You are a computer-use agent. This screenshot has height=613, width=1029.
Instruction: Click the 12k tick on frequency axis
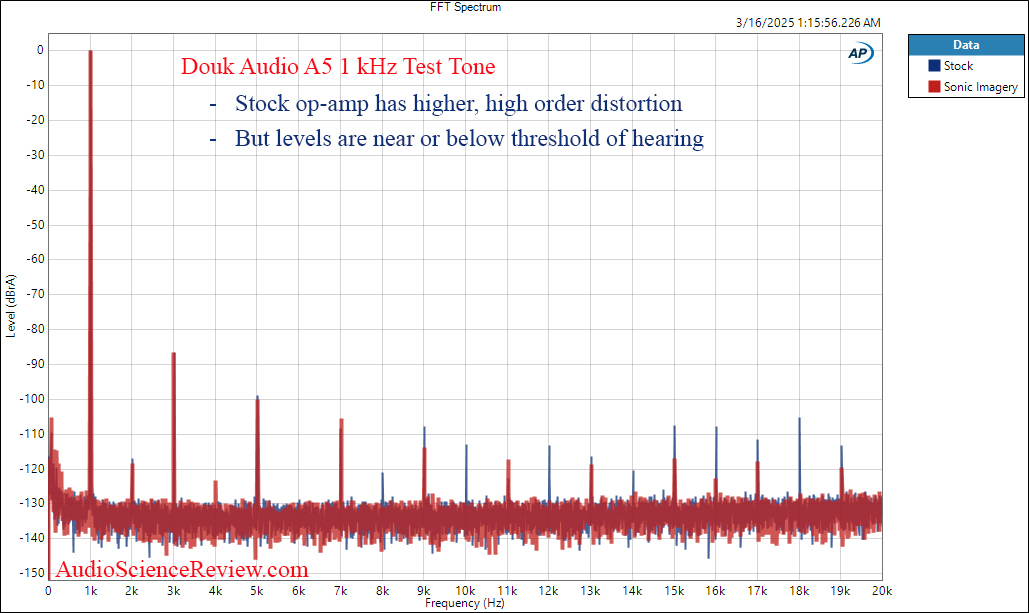pos(549,591)
